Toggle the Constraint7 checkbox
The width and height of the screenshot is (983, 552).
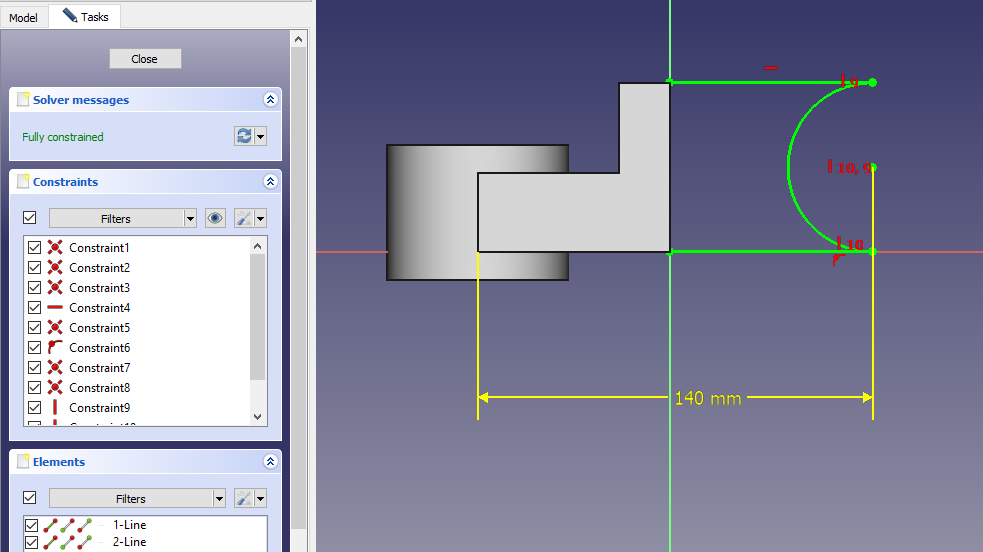point(35,368)
